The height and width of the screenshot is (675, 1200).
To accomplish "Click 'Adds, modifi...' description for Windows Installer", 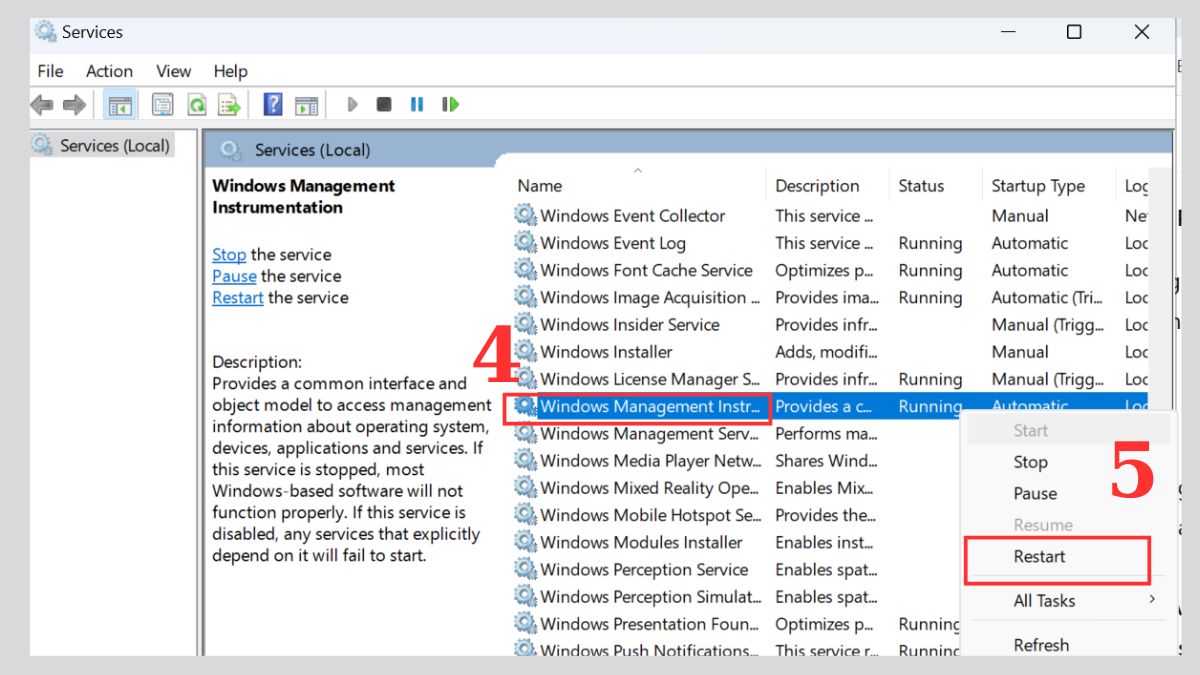I will click(825, 351).
